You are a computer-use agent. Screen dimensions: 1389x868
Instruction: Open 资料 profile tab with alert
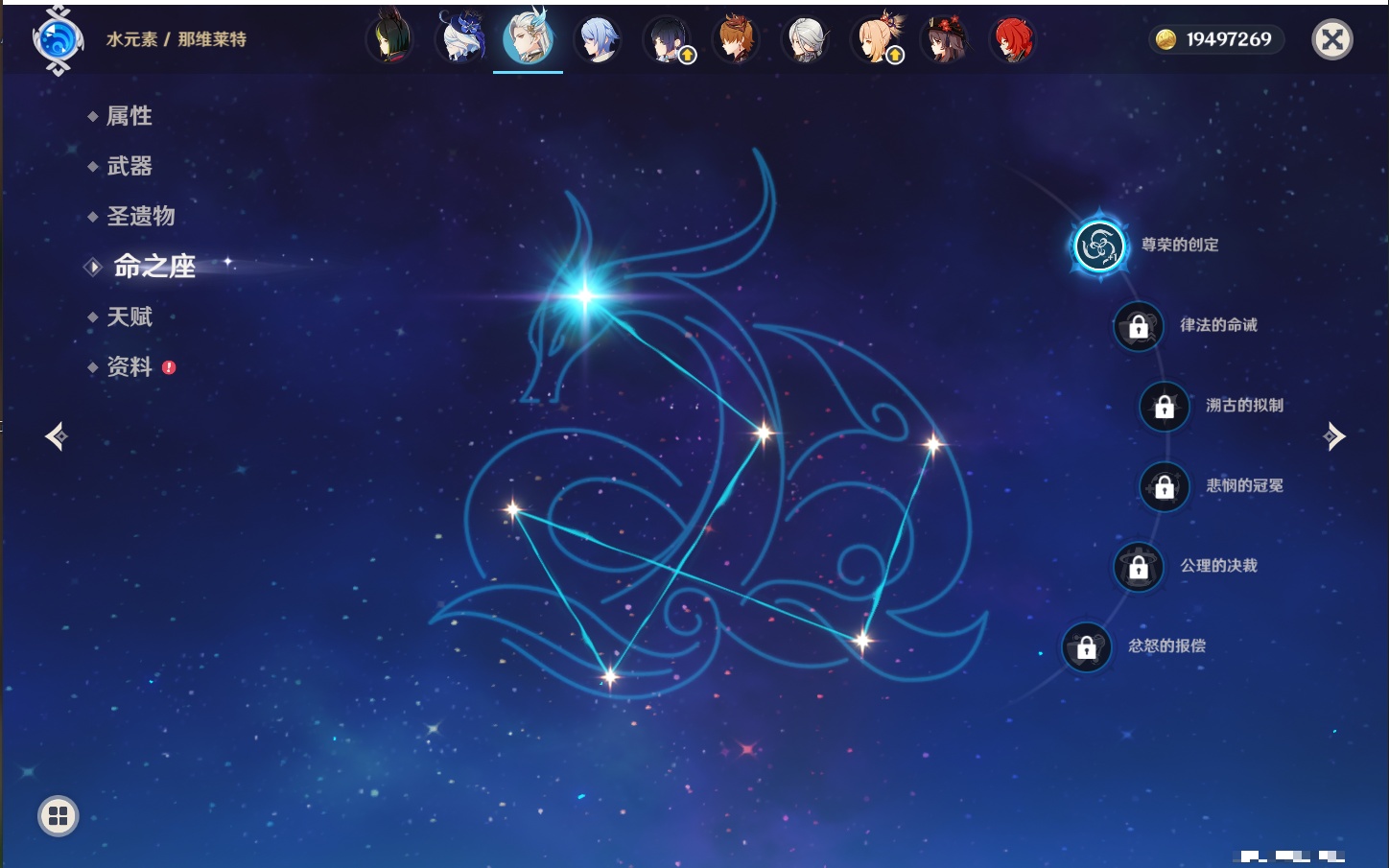(x=129, y=366)
